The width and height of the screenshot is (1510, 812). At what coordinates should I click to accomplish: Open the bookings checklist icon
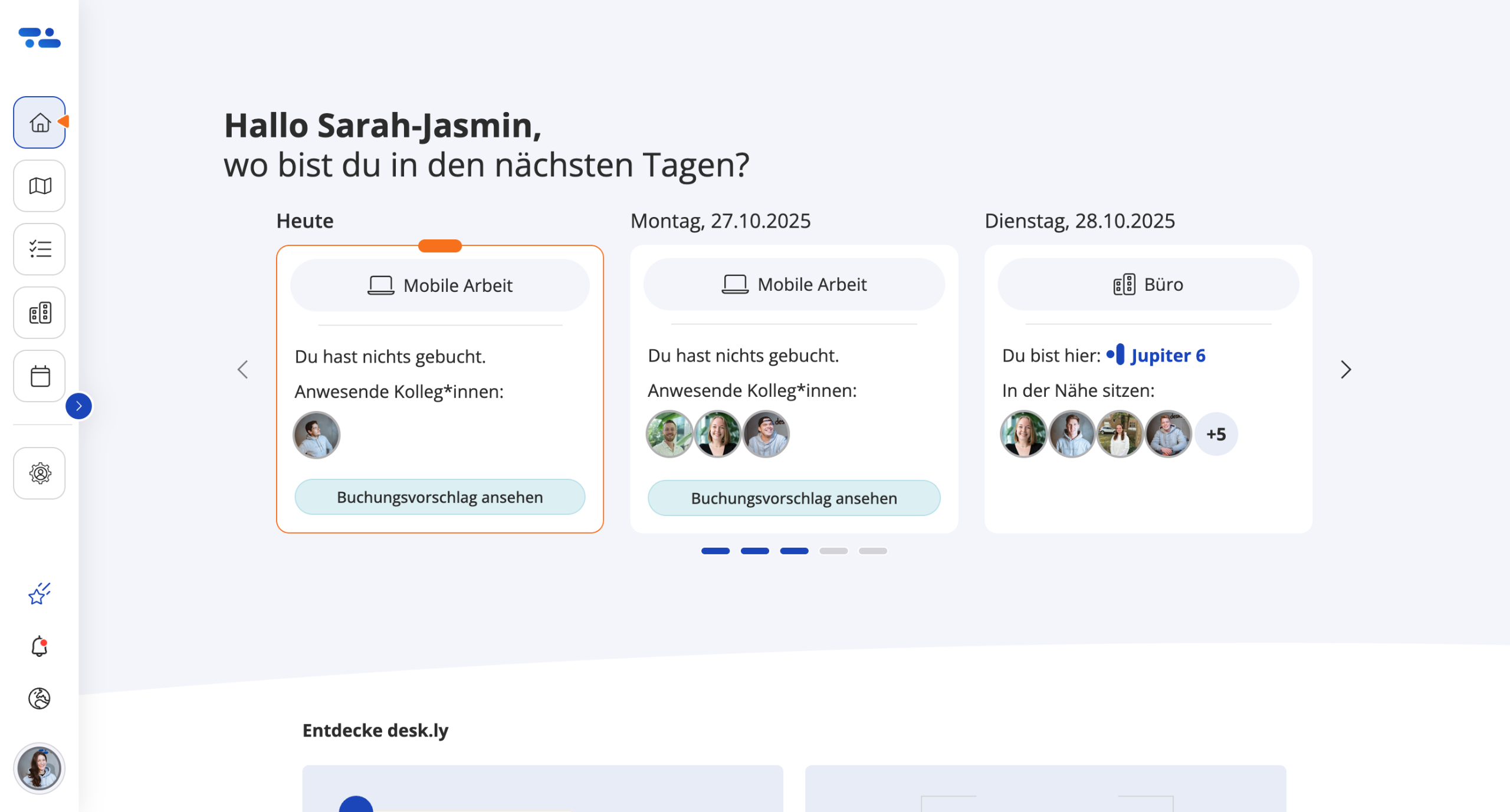(40, 249)
